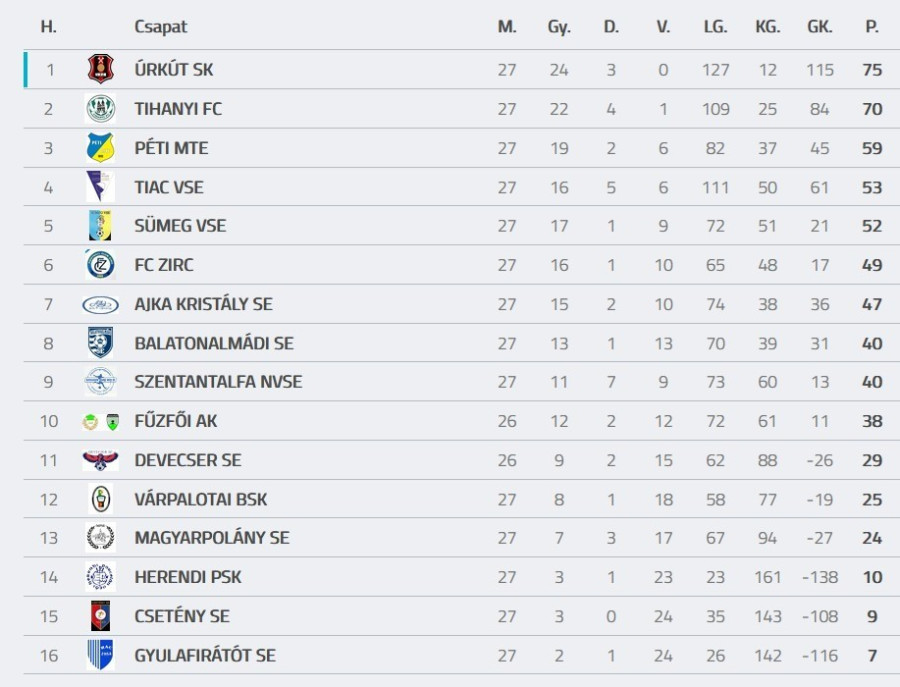Click the Péti MTE yellow crest
The height and width of the screenshot is (687, 900).
tap(100, 148)
